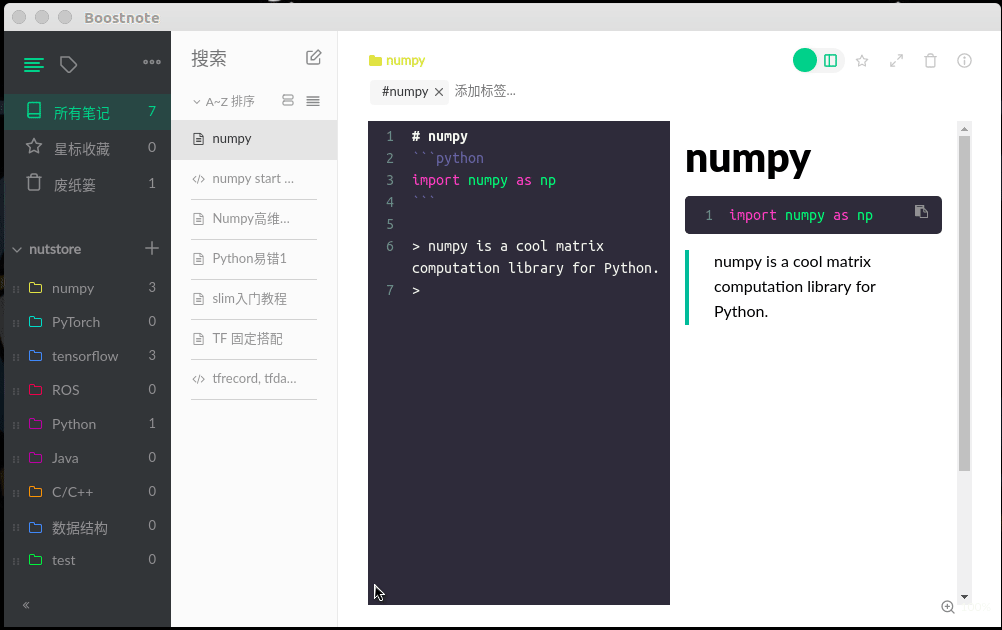The image size is (1002, 630).
Task: Move the current note to trash
Action: click(x=930, y=61)
